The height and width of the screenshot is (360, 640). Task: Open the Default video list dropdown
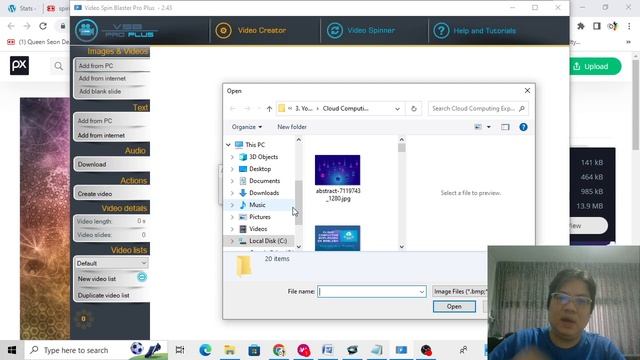[111, 263]
